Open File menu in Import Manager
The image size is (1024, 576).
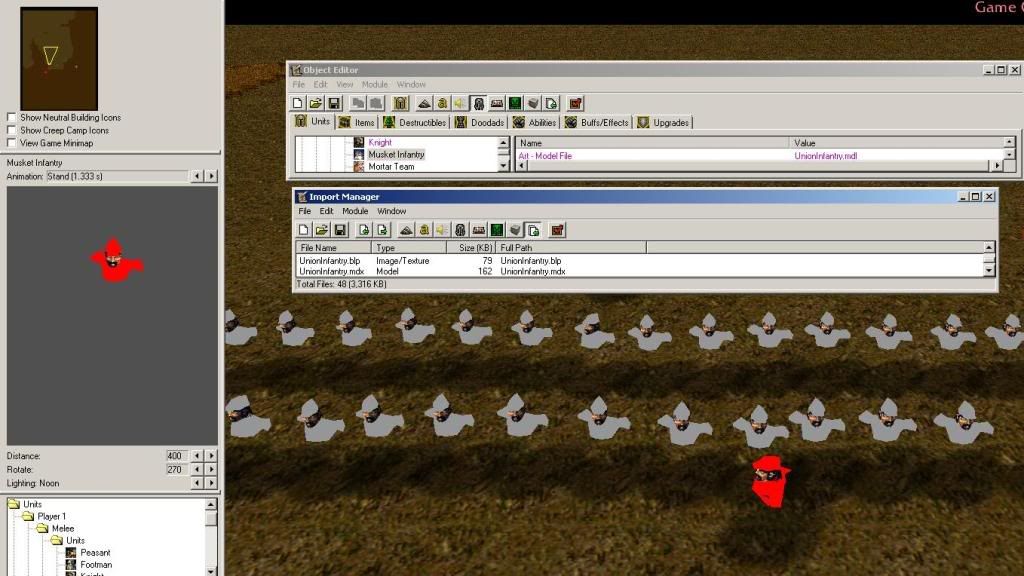(304, 211)
